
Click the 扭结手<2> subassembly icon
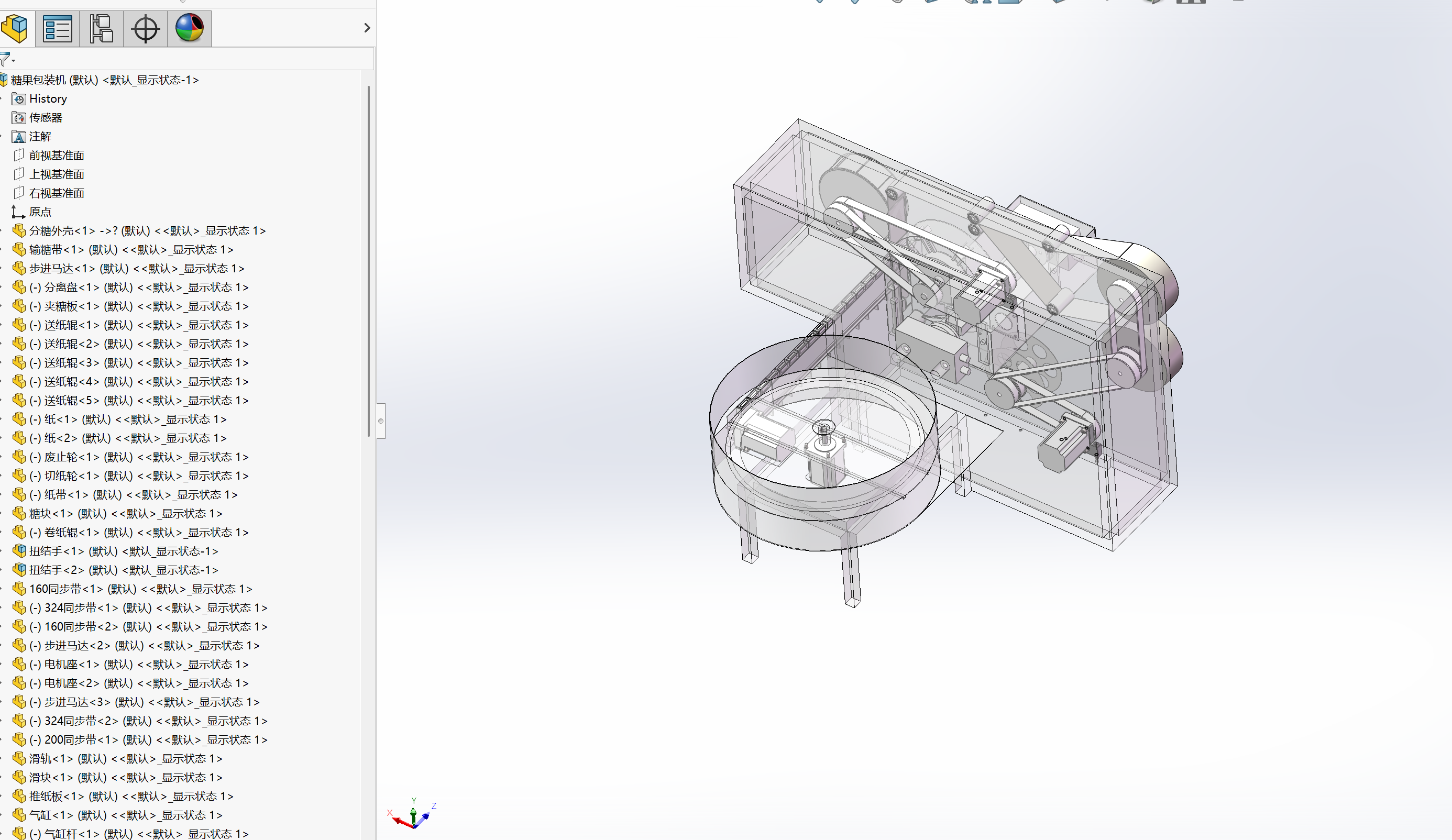tap(19, 570)
